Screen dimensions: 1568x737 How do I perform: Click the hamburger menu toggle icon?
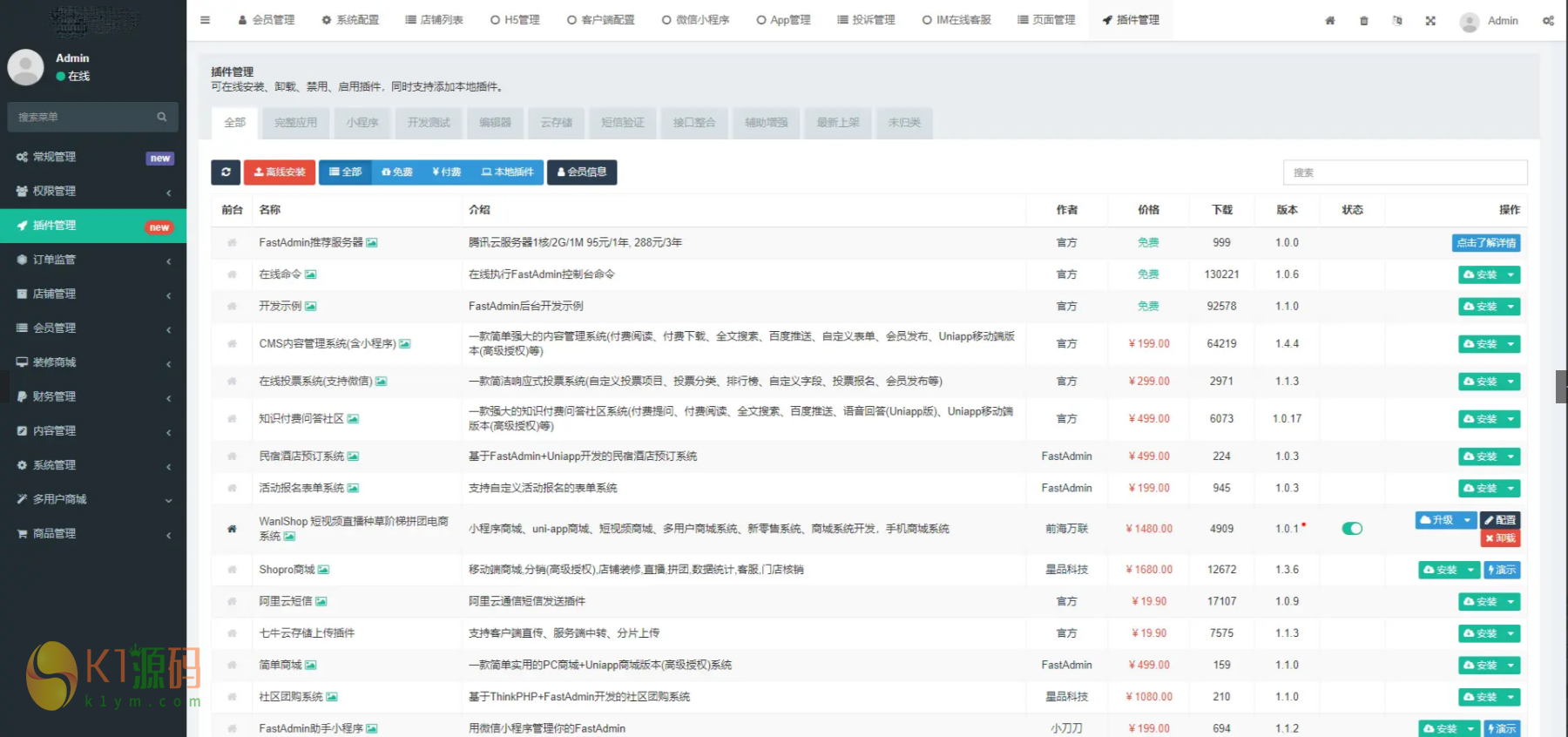point(205,20)
